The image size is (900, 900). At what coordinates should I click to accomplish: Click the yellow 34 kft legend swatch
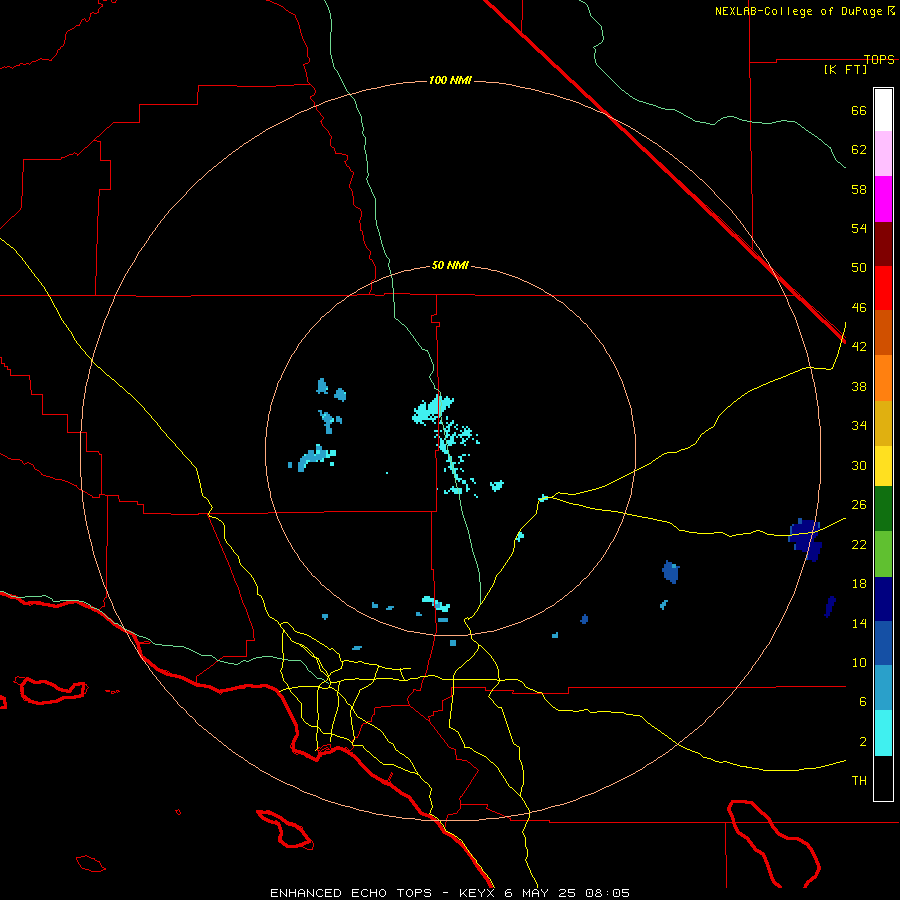883,466
